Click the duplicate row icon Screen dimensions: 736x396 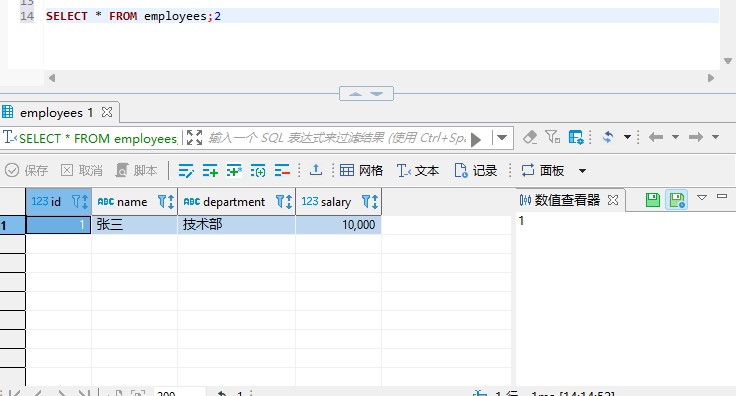tap(234, 171)
